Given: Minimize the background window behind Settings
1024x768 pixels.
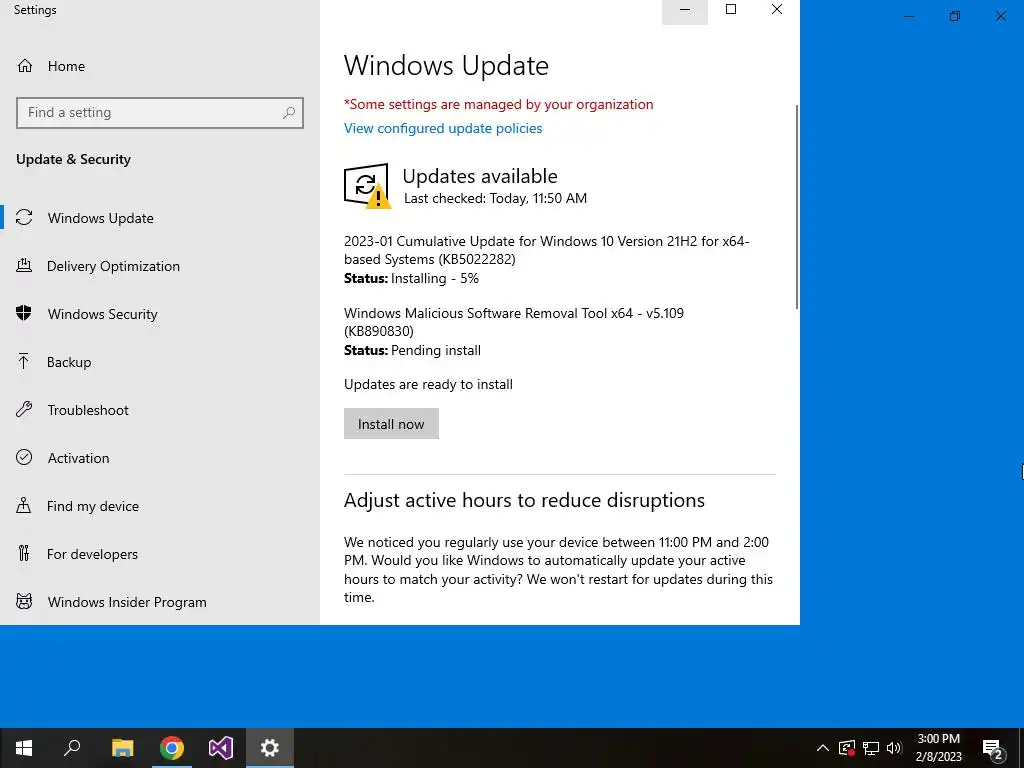Looking at the screenshot, I should (908, 16).
